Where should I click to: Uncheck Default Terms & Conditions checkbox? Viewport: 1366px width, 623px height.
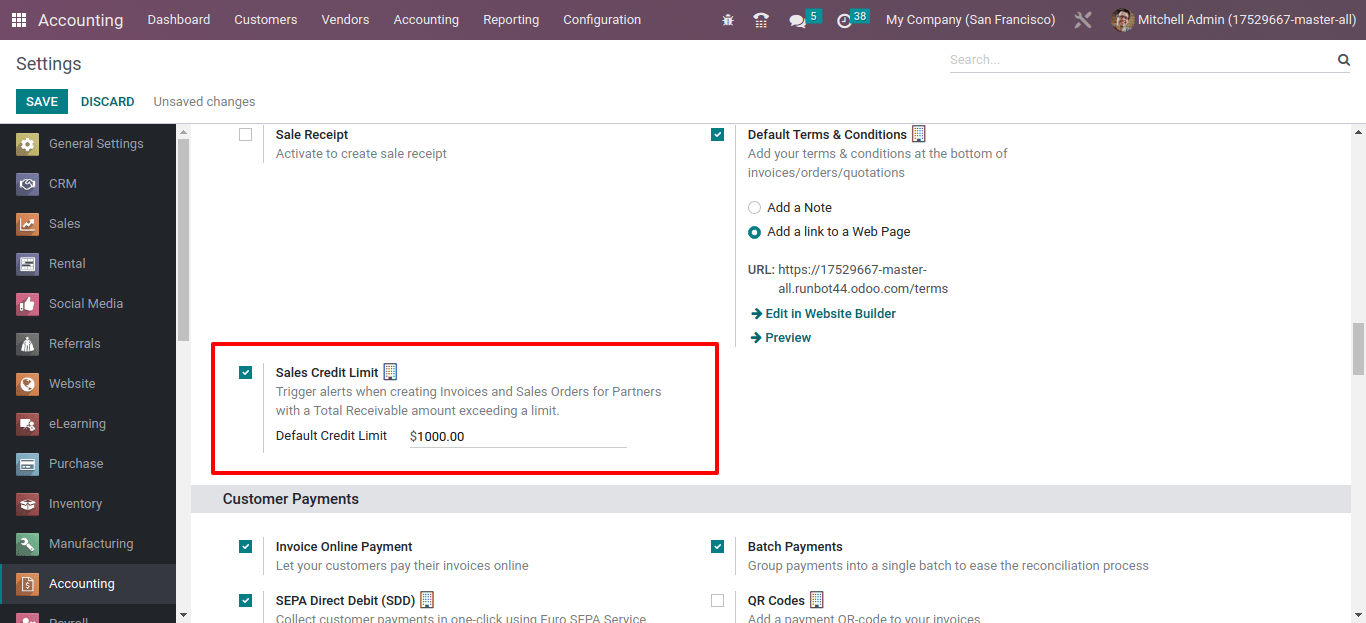(x=717, y=135)
